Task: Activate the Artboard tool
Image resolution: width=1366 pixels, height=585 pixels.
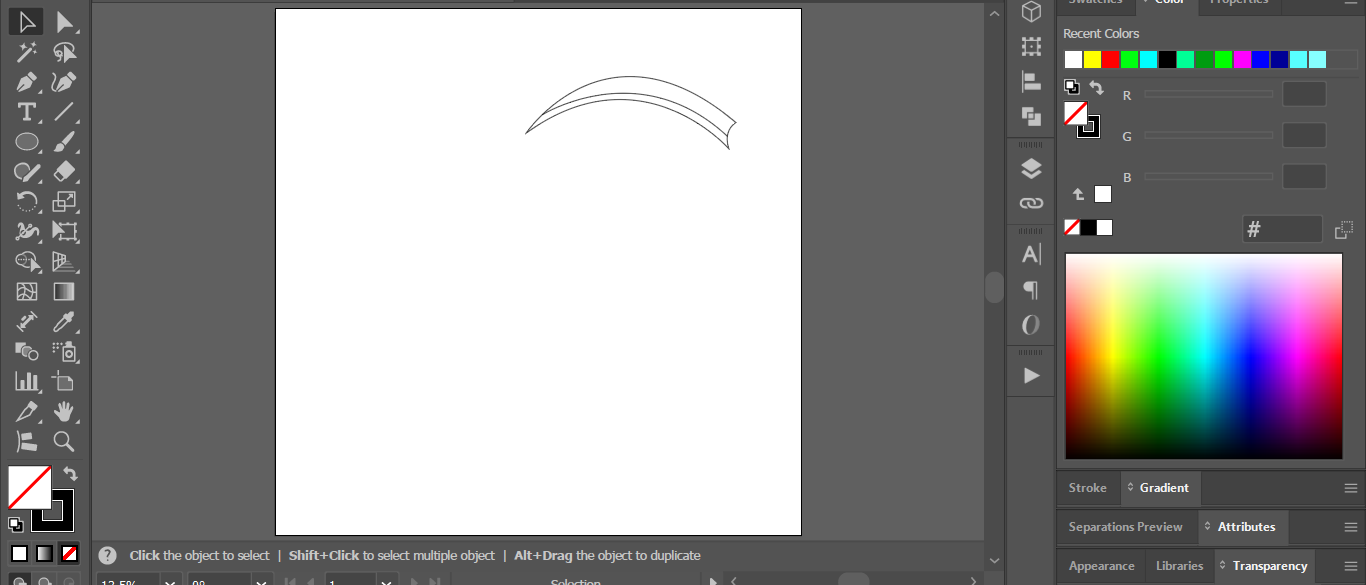Action: pyautogui.click(x=65, y=381)
